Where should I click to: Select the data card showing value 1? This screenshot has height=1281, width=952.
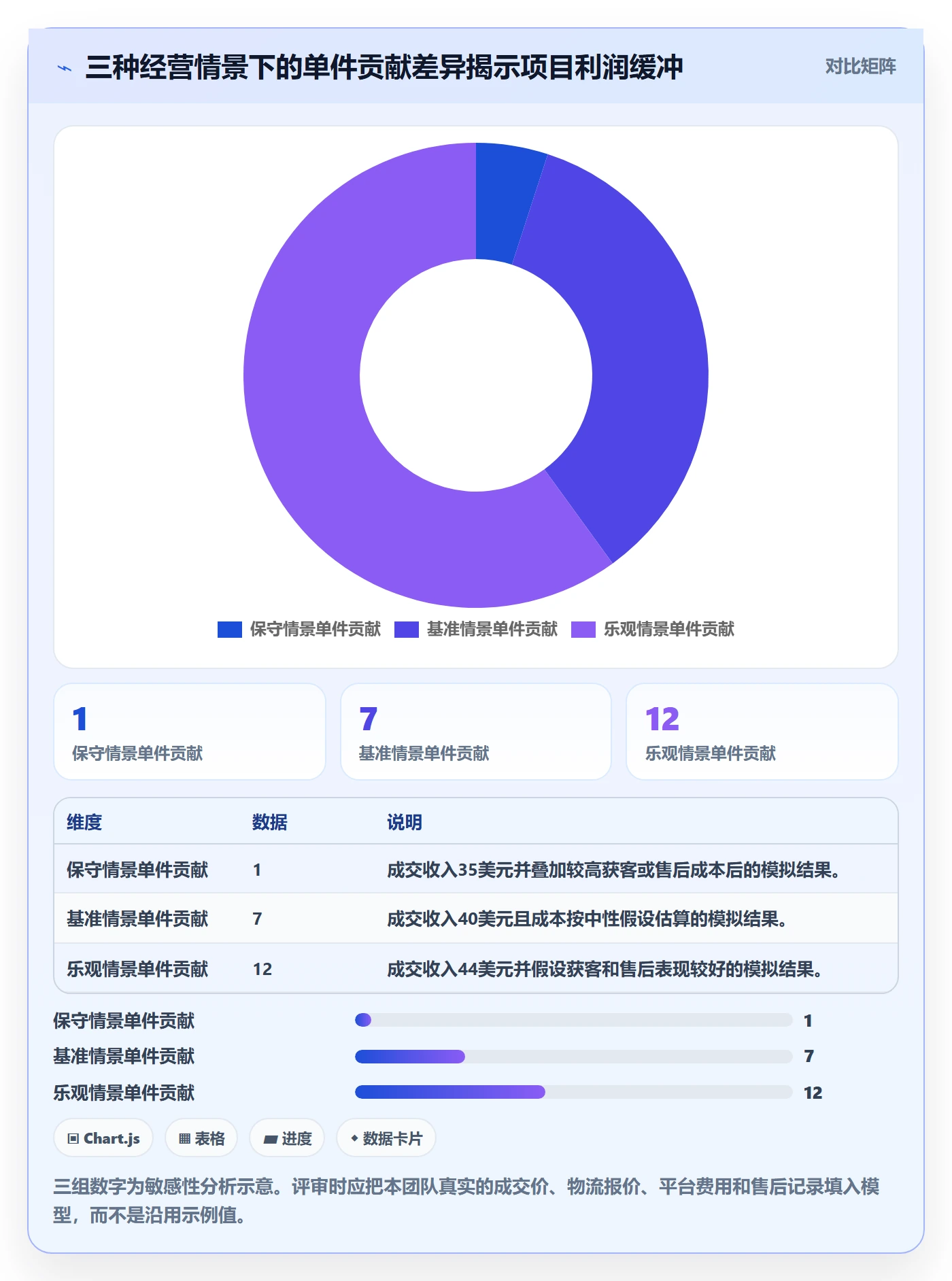190,732
